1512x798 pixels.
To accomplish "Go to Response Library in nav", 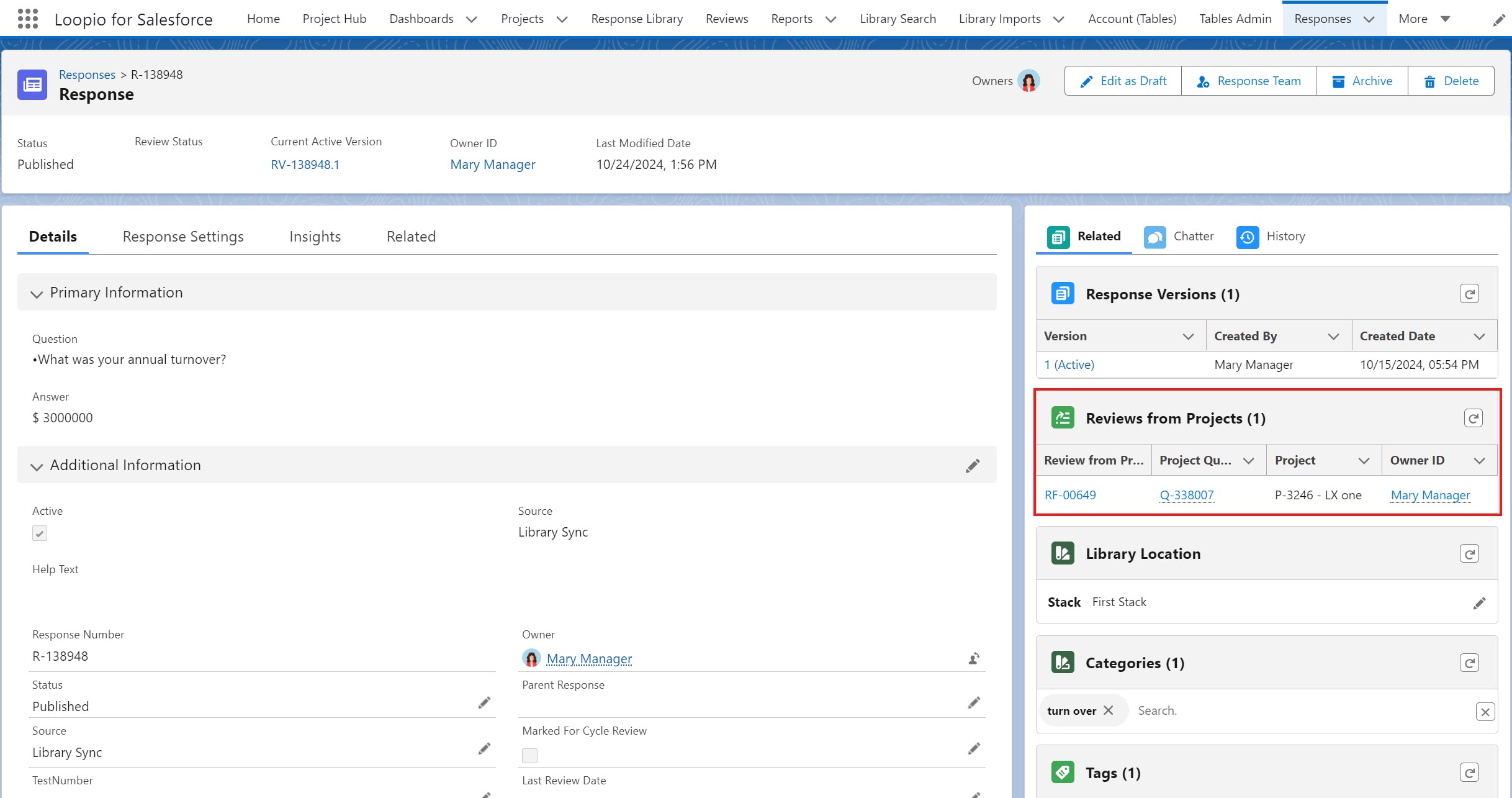I will (x=637, y=19).
